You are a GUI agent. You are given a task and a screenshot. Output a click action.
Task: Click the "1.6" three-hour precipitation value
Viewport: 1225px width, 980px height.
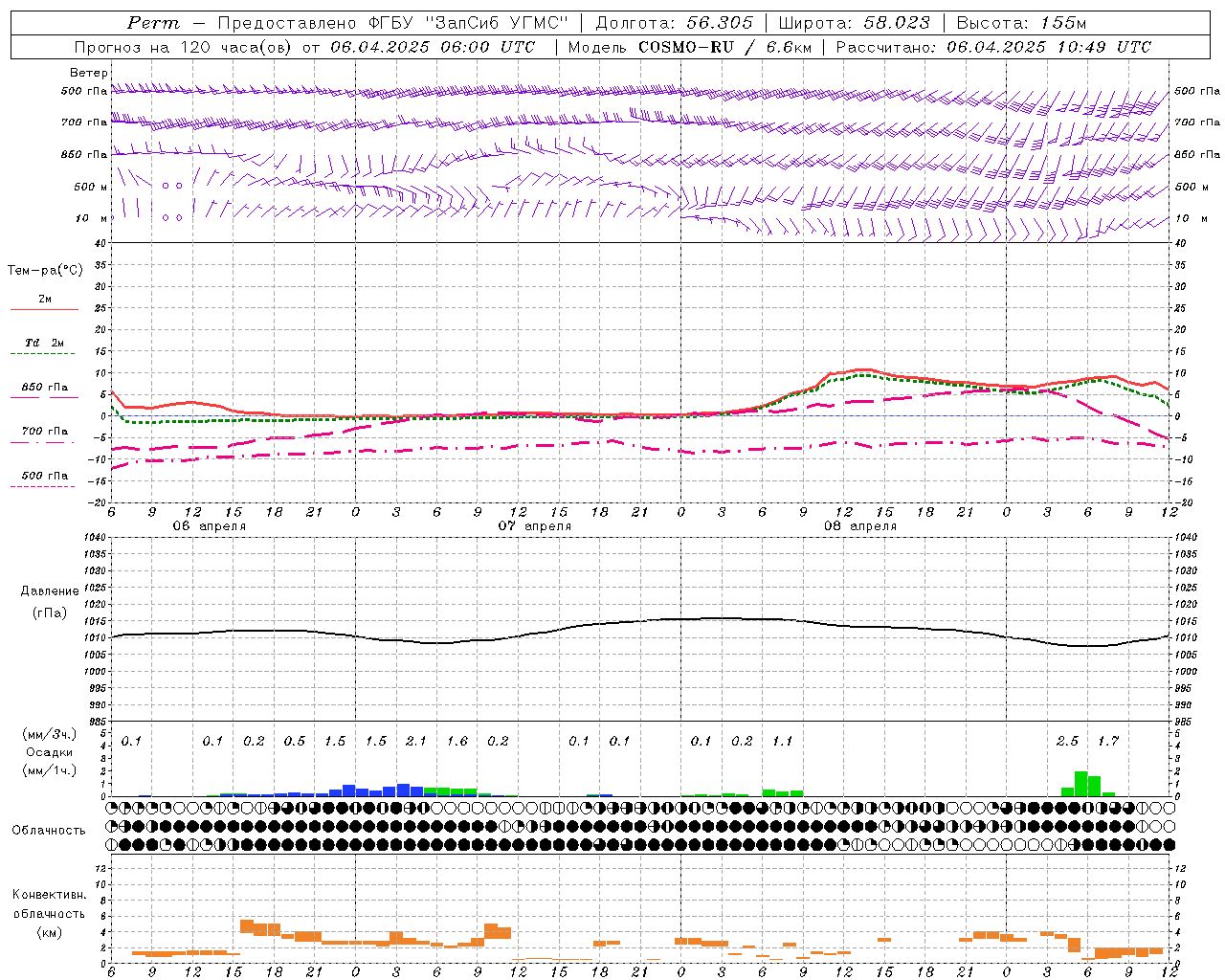(x=457, y=742)
